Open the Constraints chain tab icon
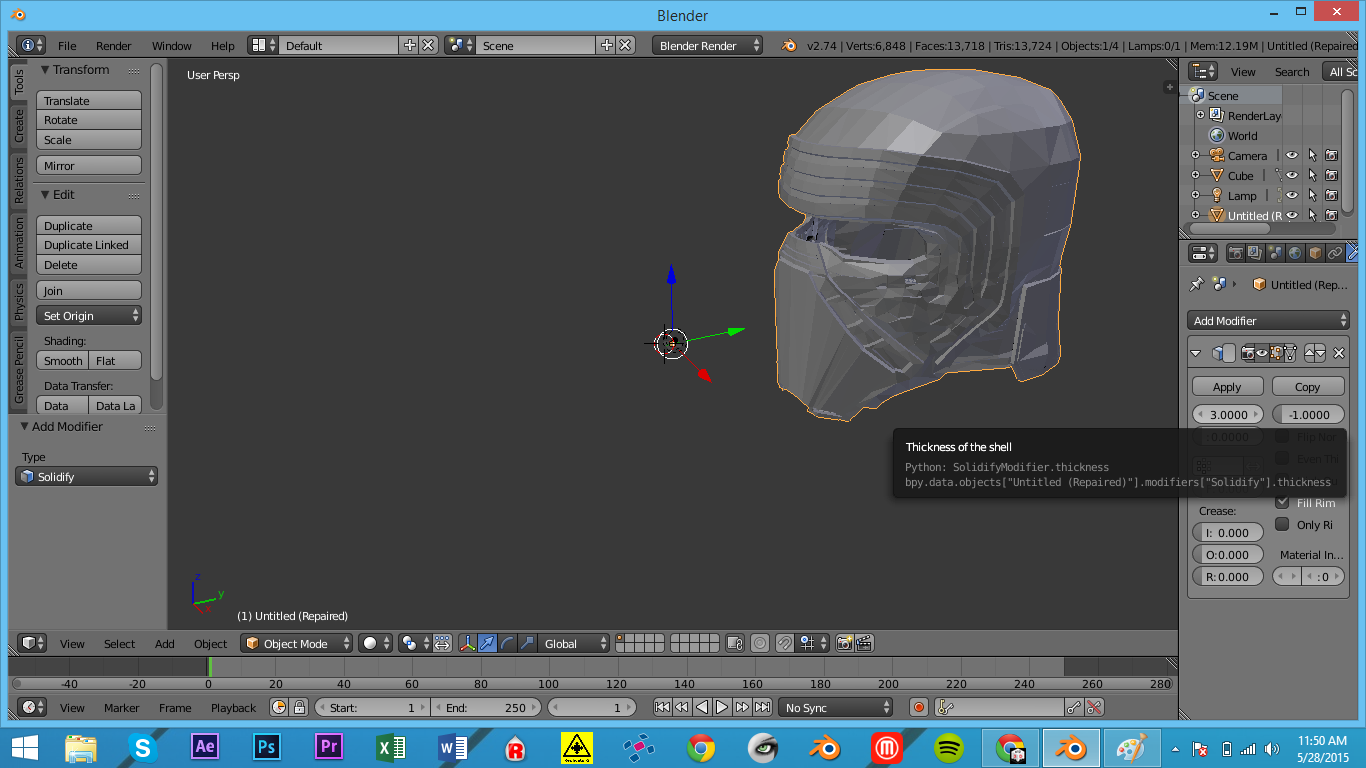The image size is (1366, 768). tap(1335, 253)
